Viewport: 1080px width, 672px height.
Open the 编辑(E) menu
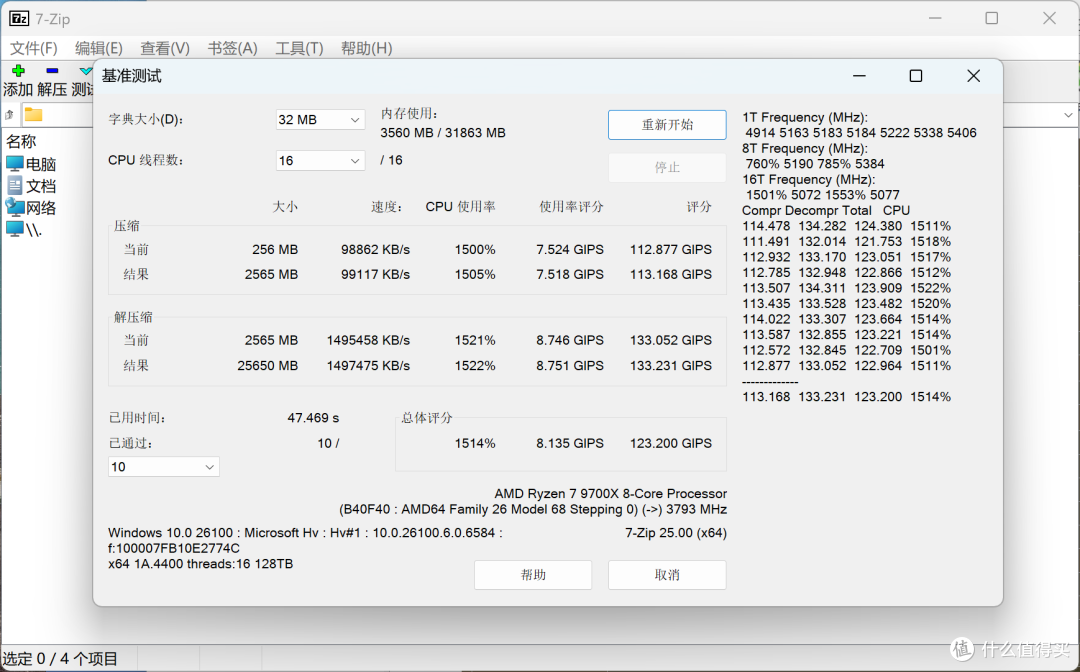pyautogui.click(x=98, y=48)
